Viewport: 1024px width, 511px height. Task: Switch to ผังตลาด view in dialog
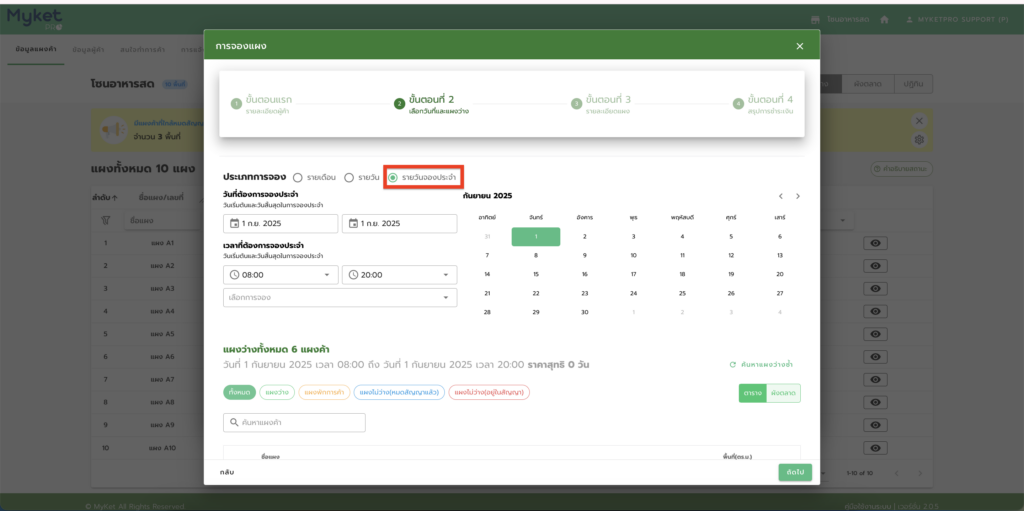pyautogui.click(x=783, y=393)
